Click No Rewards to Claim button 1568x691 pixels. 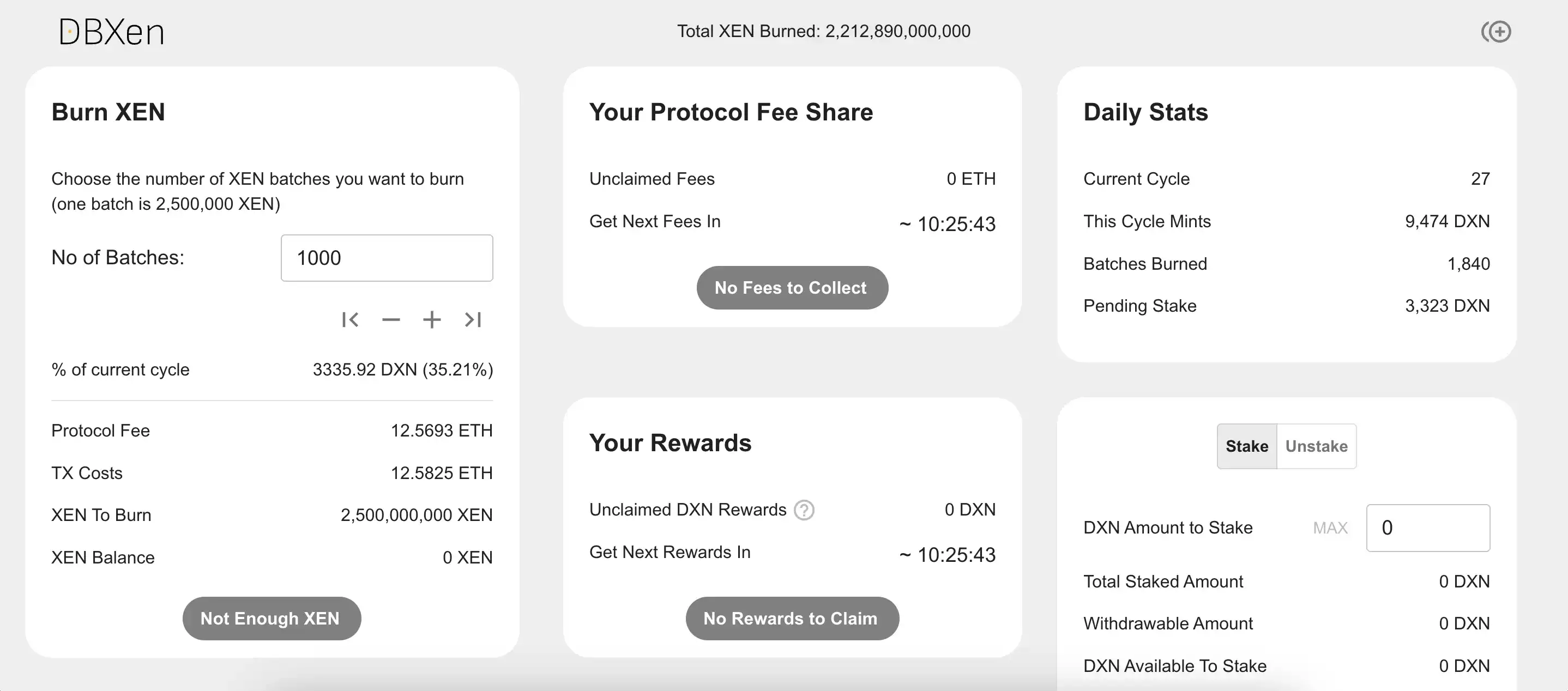[x=790, y=618]
